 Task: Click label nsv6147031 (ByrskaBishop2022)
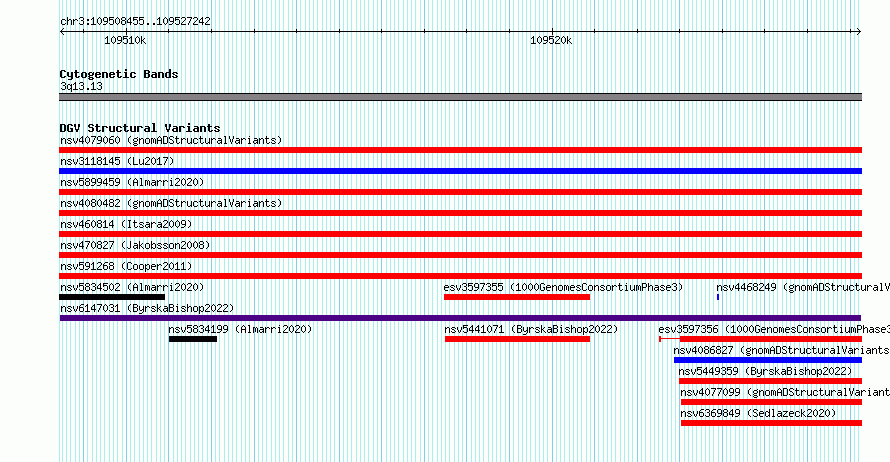[147, 308]
